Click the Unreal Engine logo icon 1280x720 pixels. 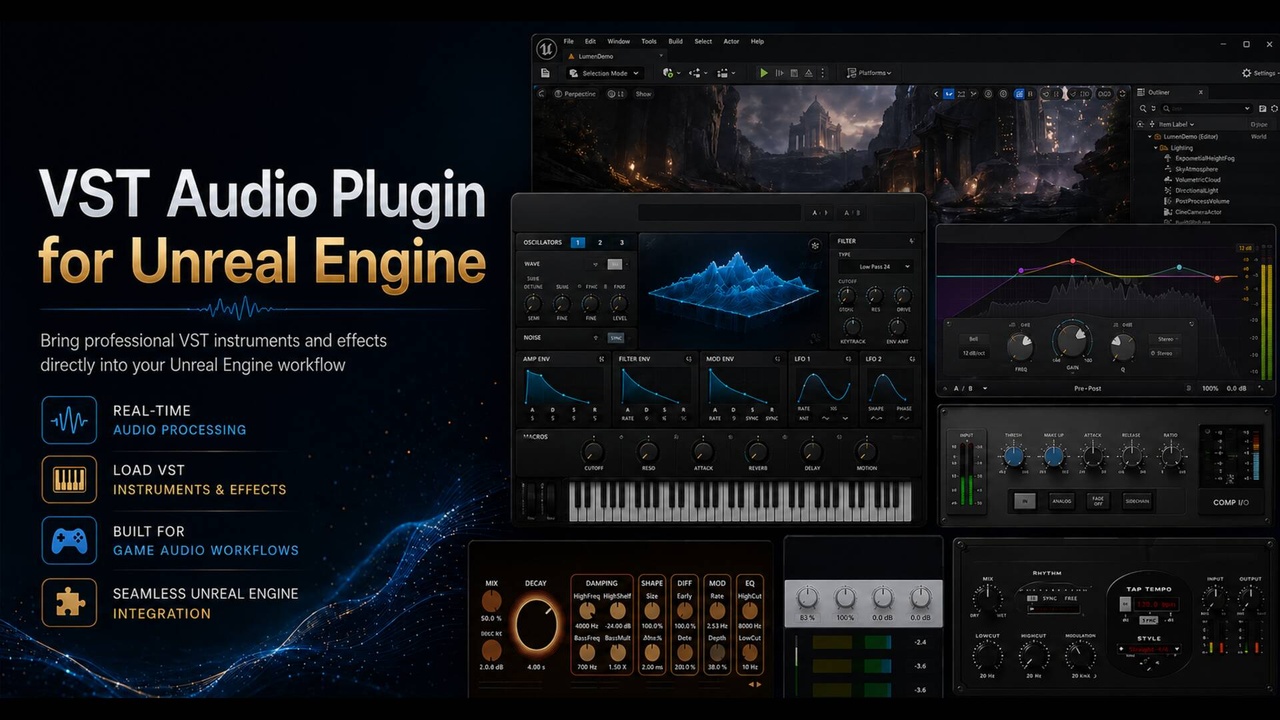[546, 48]
